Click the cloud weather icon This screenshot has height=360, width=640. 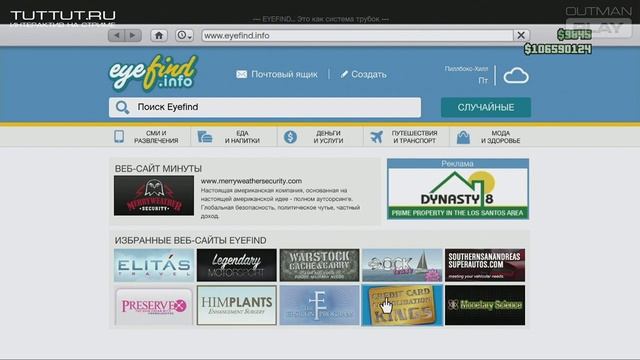pyautogui.click(x=516, y=76)
